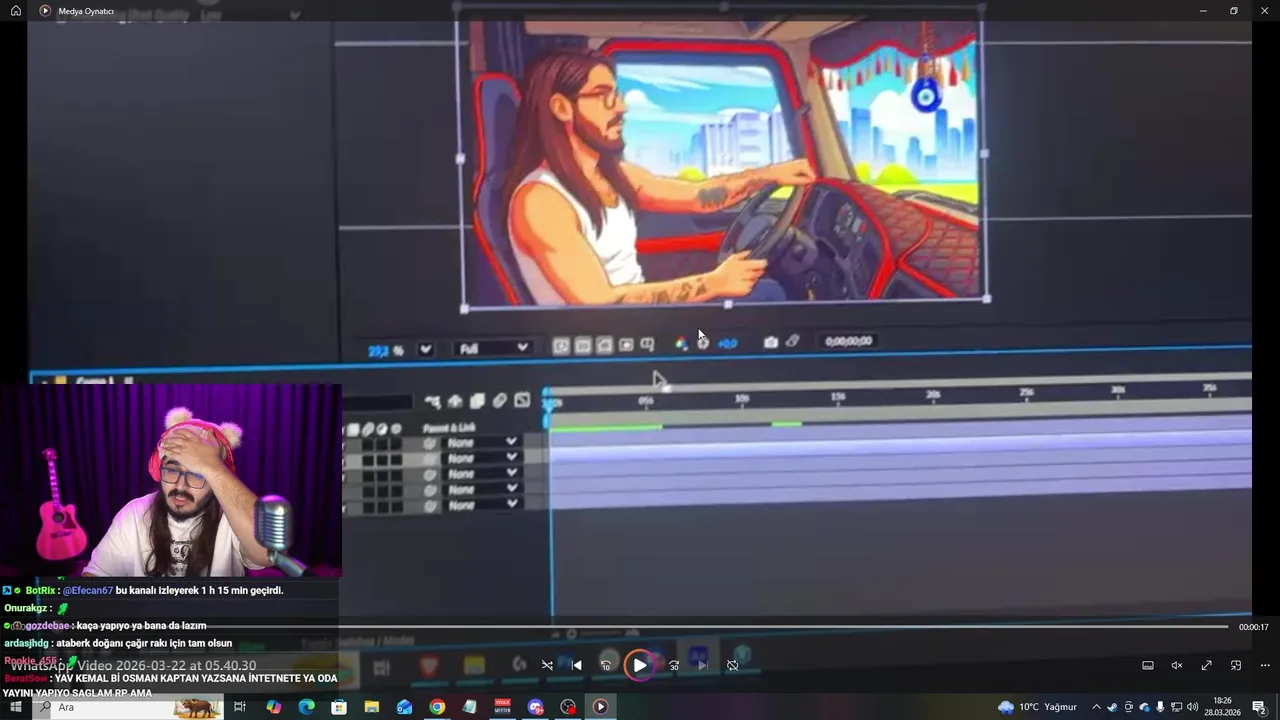Screen dimensions: 1280x720
Task: Toggle mask and shape path visibility
Action: point(604,345)
